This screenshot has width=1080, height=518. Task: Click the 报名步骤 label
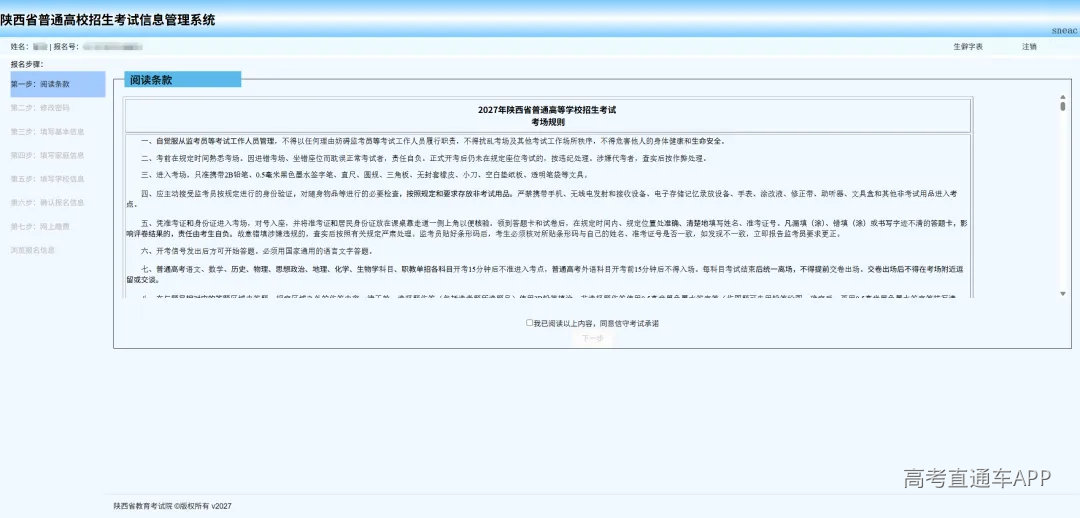tap(27, 64)
